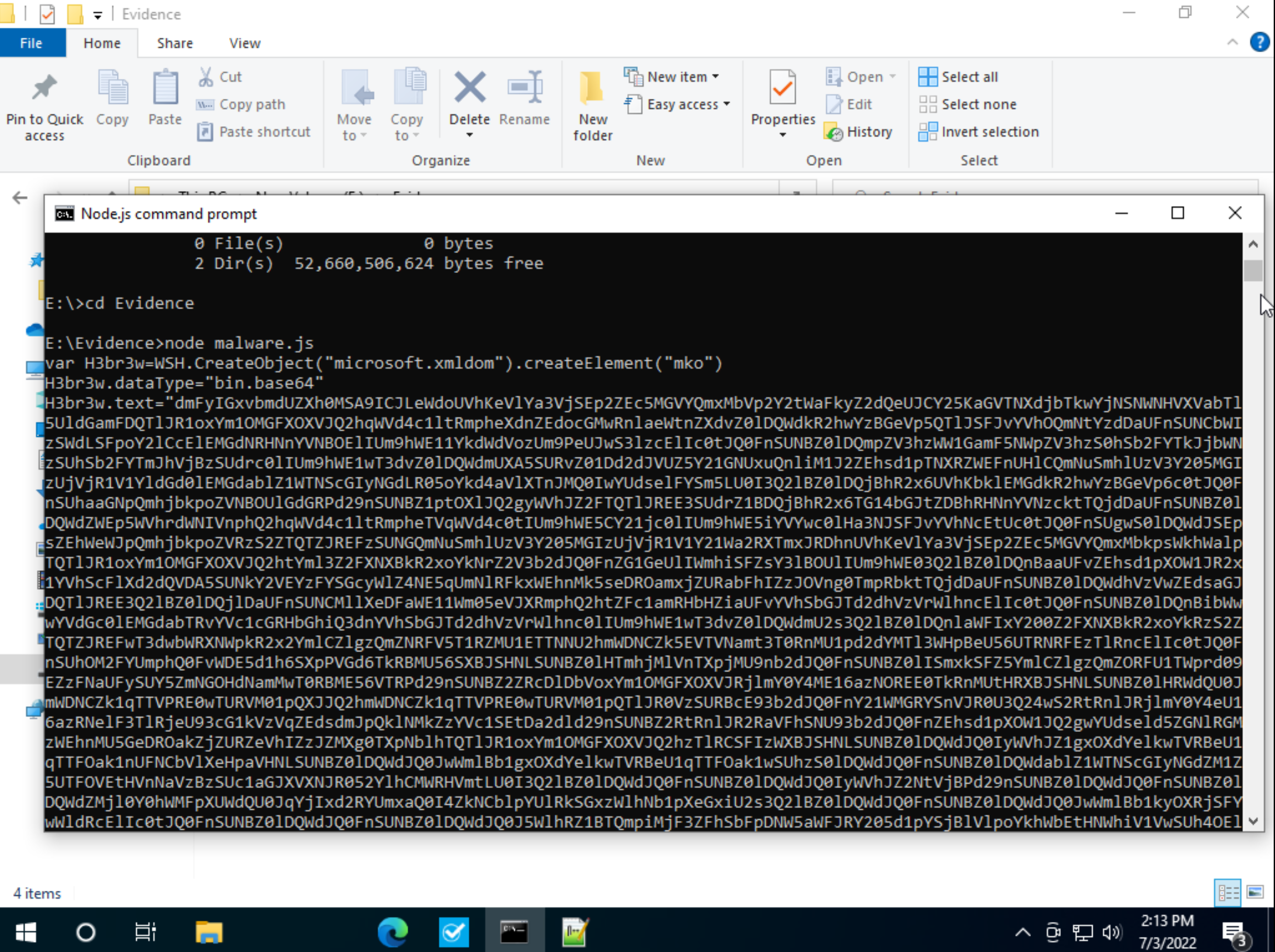Click Select none button
The image size is (1275, 952).
[x=978, y=104]
